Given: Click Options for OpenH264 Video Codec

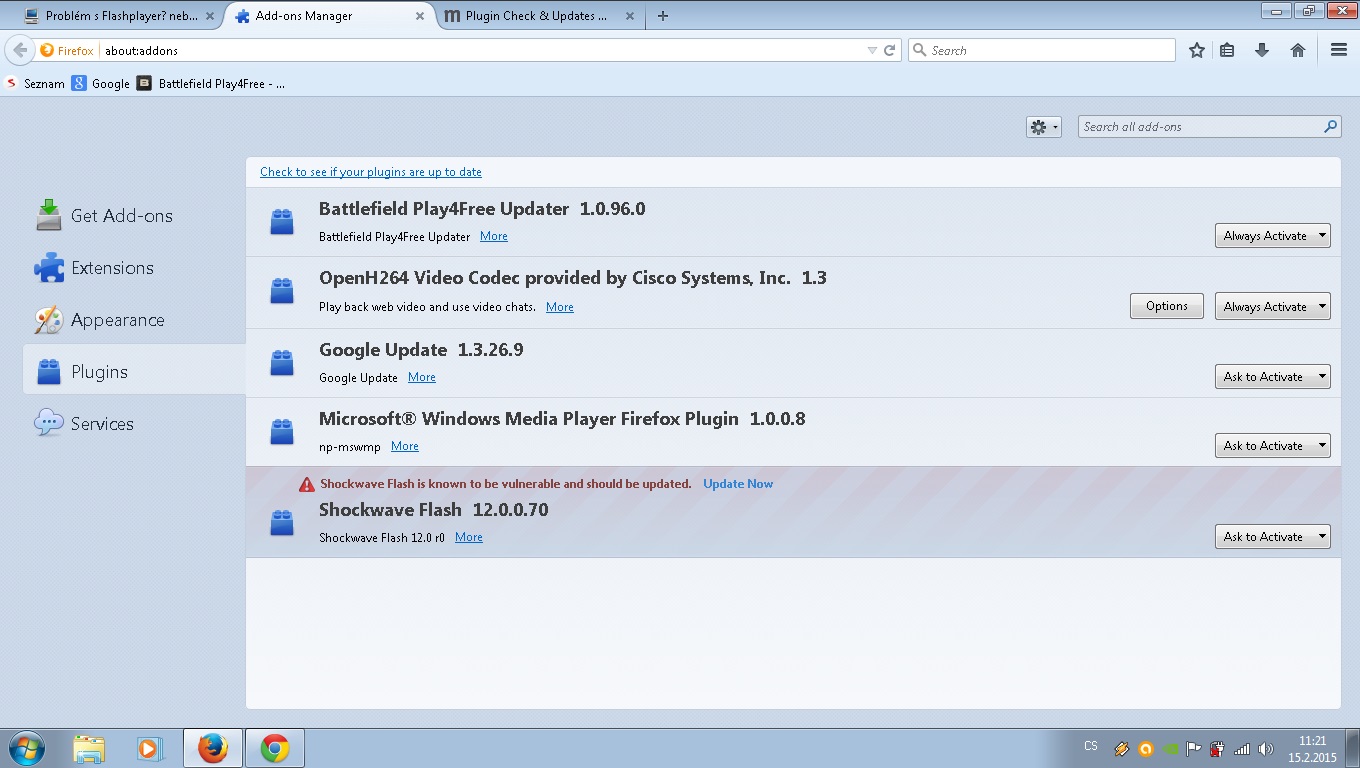Looking at the screenshot, I should [x=1167, y=306].
